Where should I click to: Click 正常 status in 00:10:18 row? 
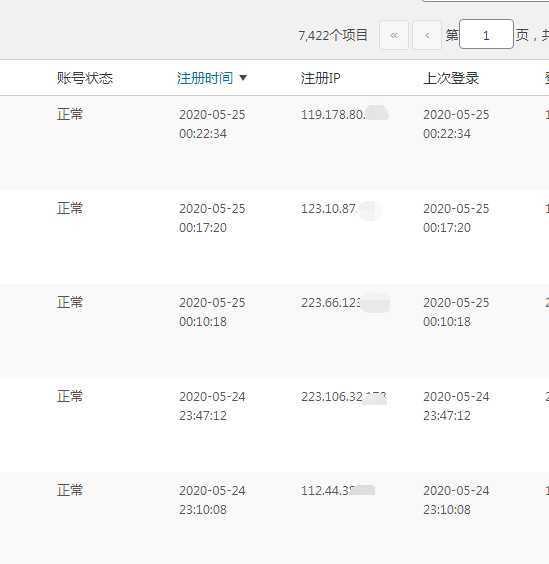coord(70,302)
